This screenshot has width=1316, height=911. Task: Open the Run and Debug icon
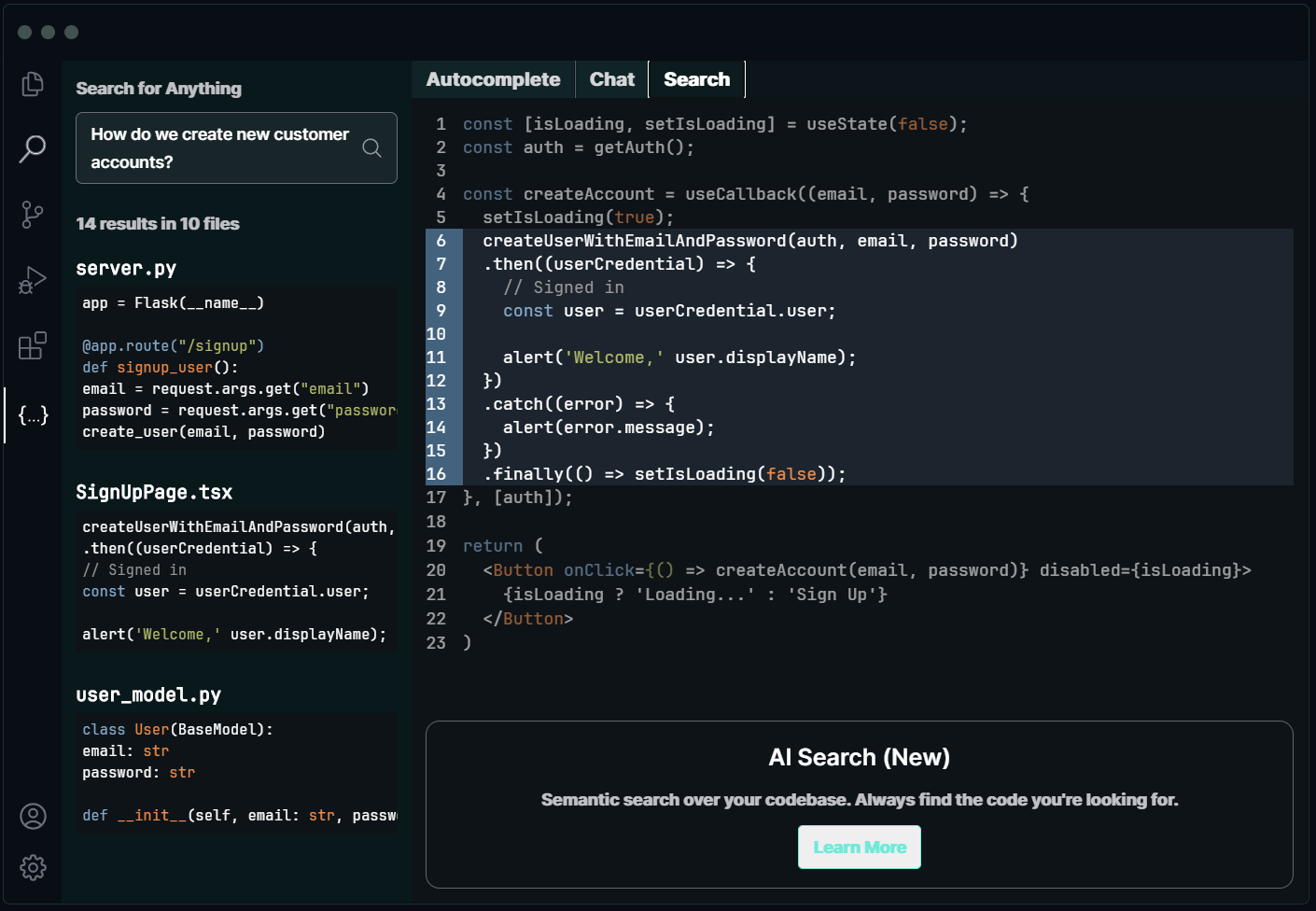point(33,280)
